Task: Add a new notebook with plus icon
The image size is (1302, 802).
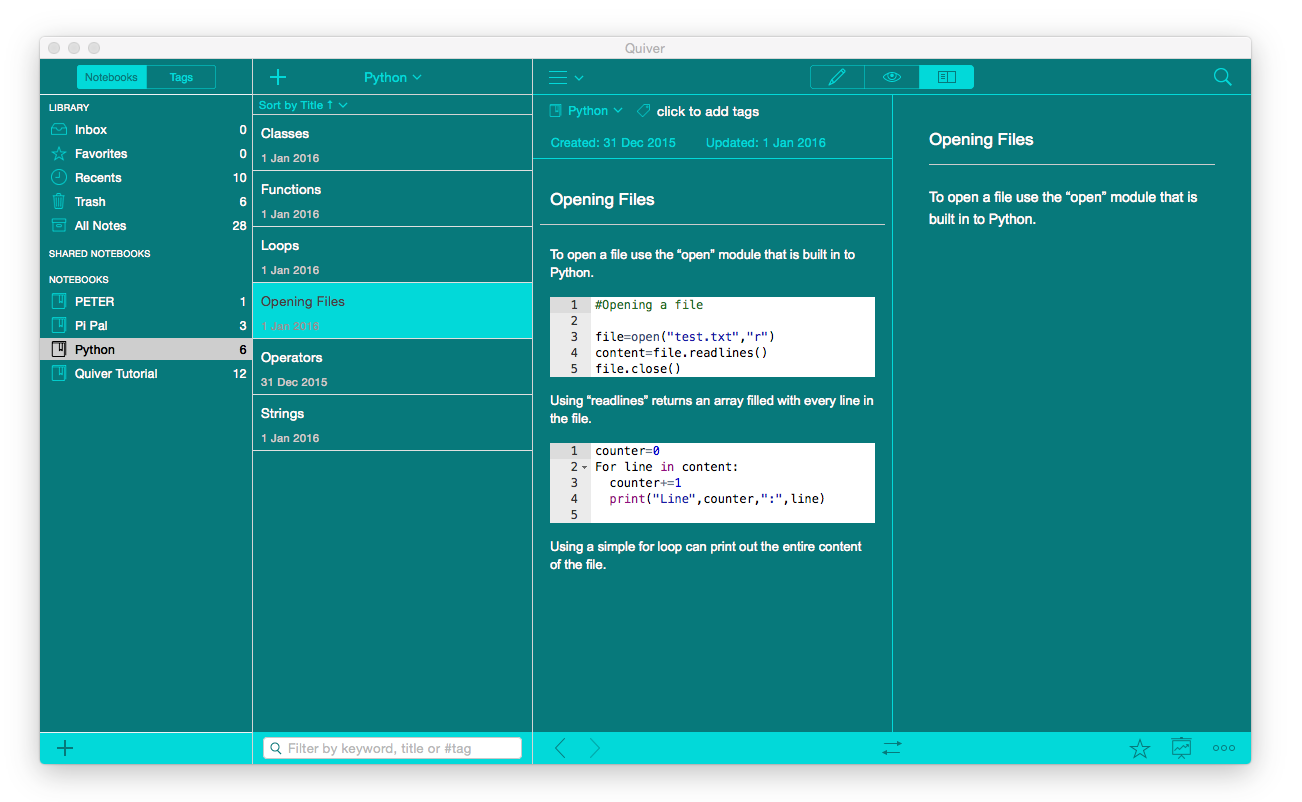Action: (65, 748)
